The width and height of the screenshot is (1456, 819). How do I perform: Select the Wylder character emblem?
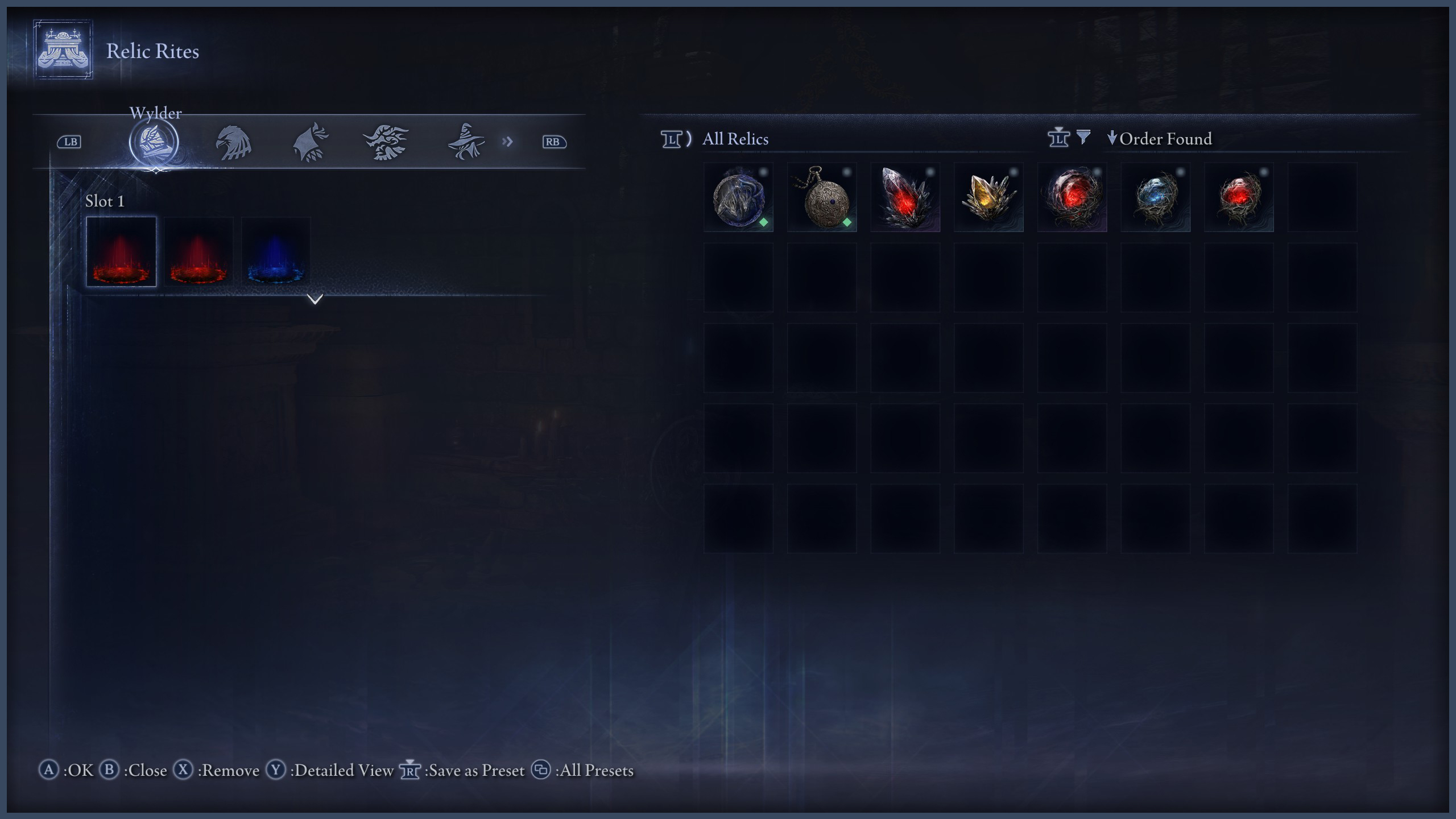154,142
